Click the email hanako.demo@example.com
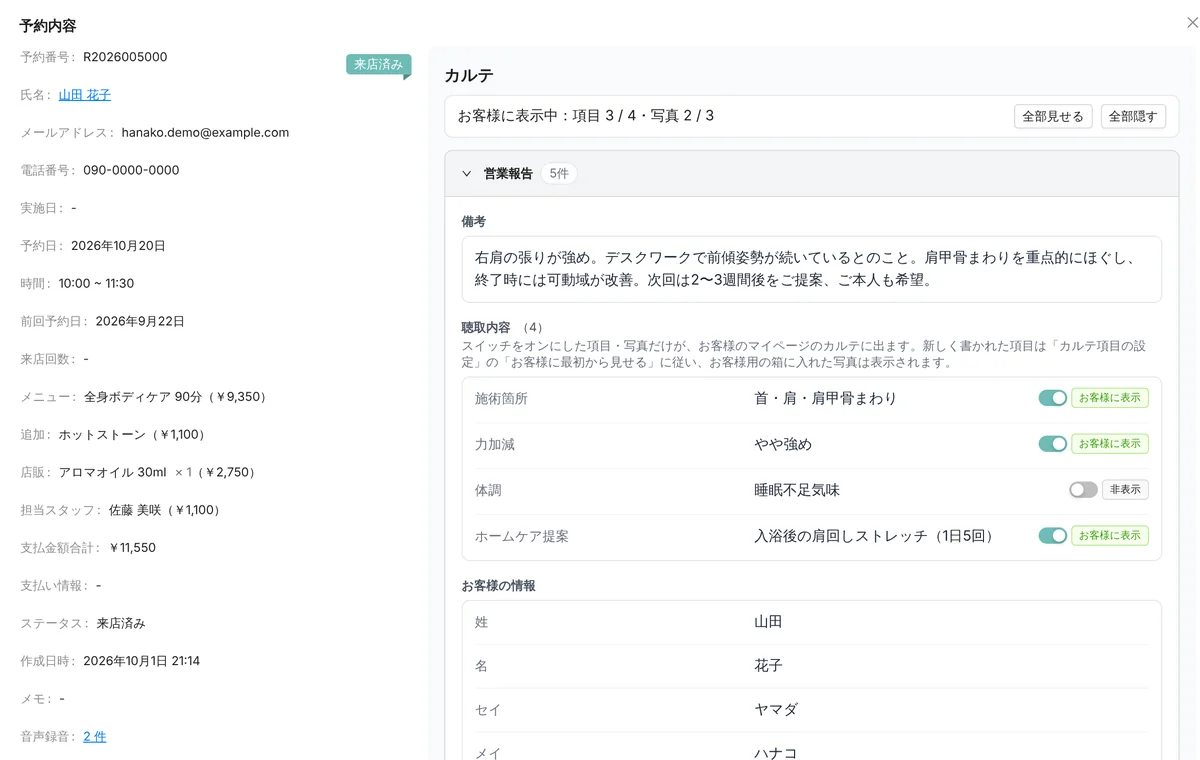This screenshot has width=1200, height=760. (205, 132)
